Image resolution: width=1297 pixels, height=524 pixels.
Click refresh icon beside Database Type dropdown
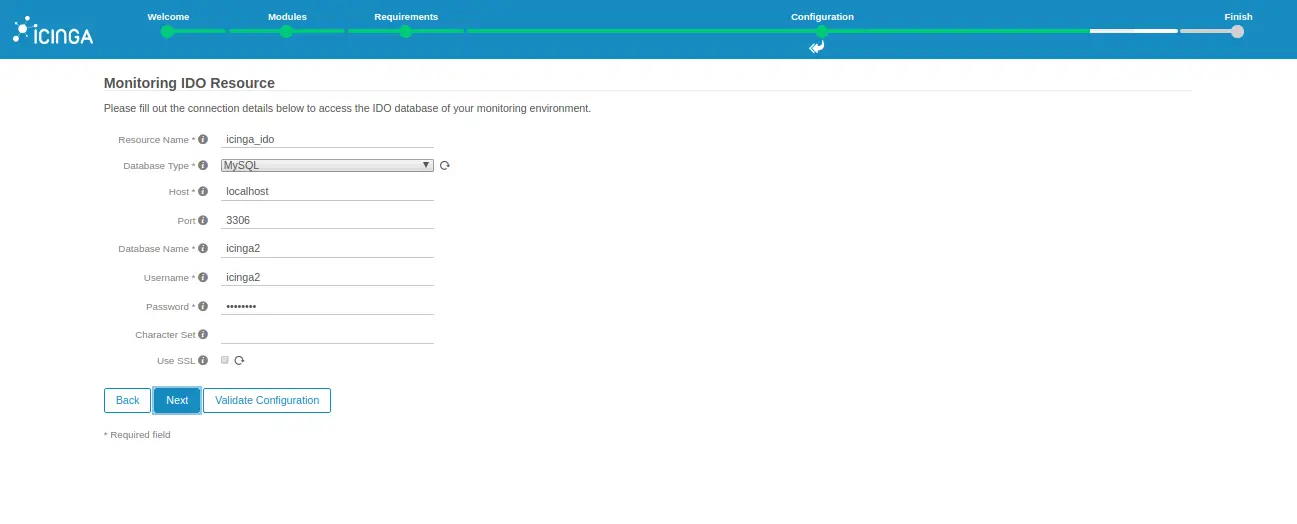445,166
